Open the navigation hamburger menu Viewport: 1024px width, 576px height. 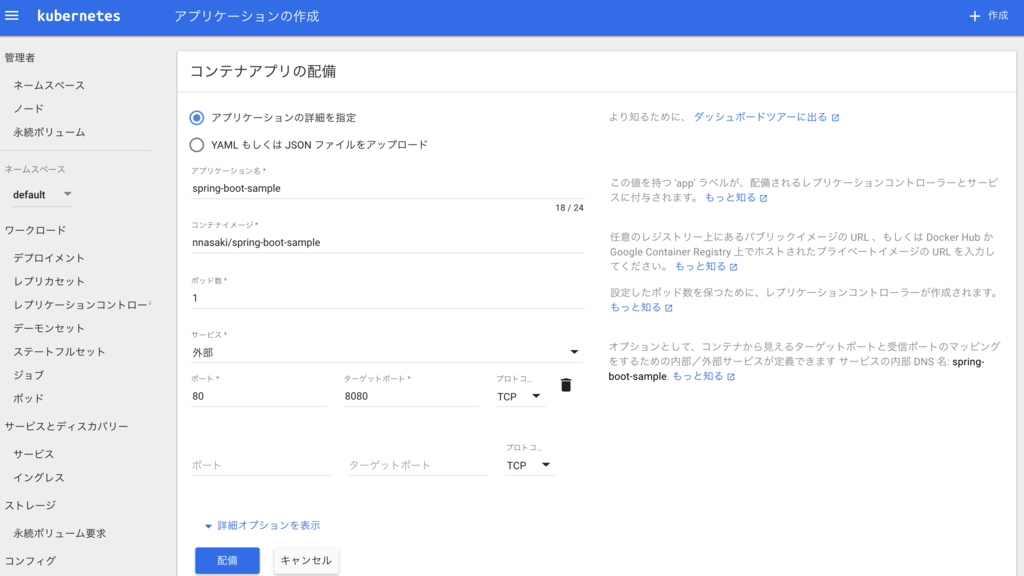point(13,15)
